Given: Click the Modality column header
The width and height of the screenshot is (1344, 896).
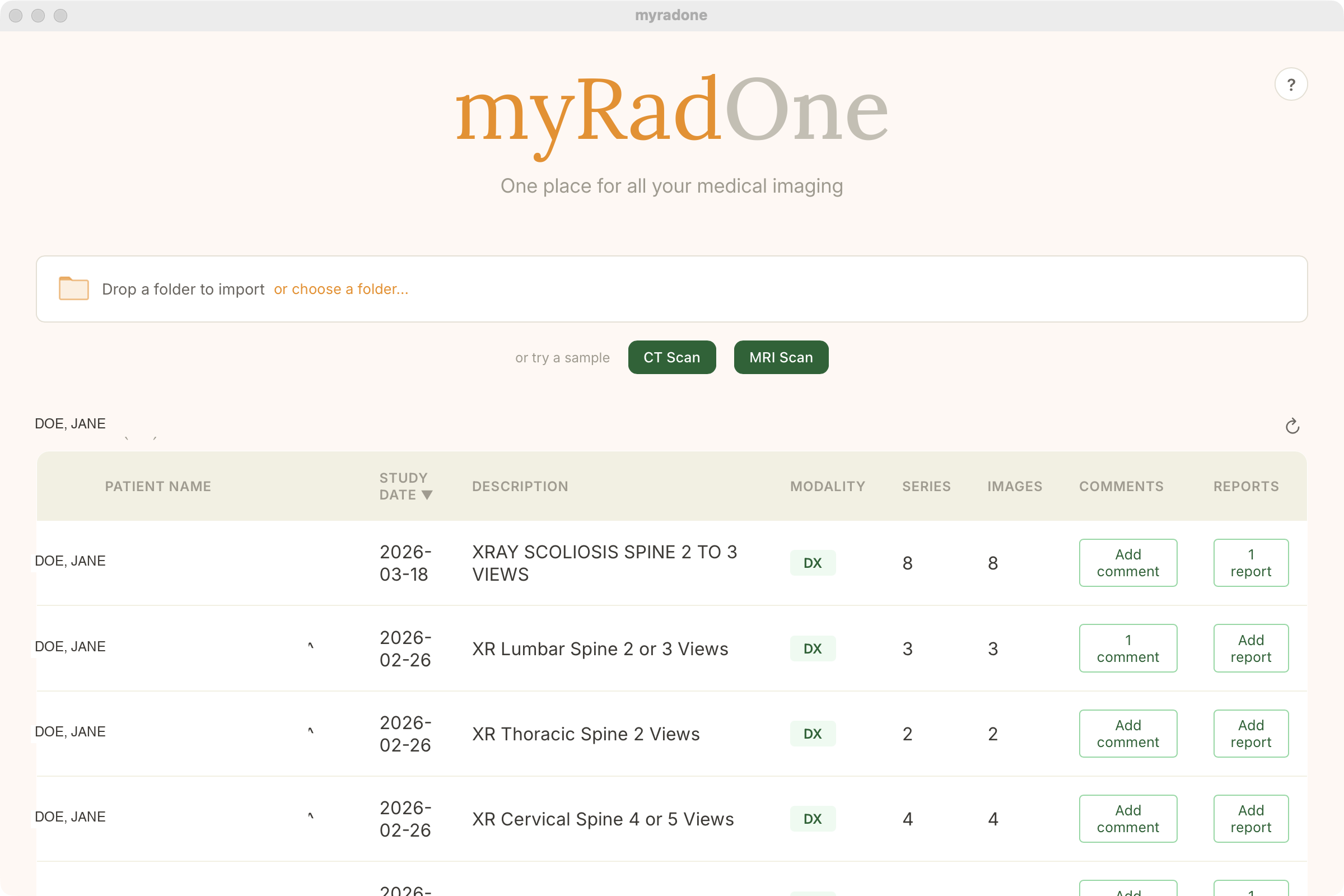Looking at the screenshot, I should coord(827,486).
